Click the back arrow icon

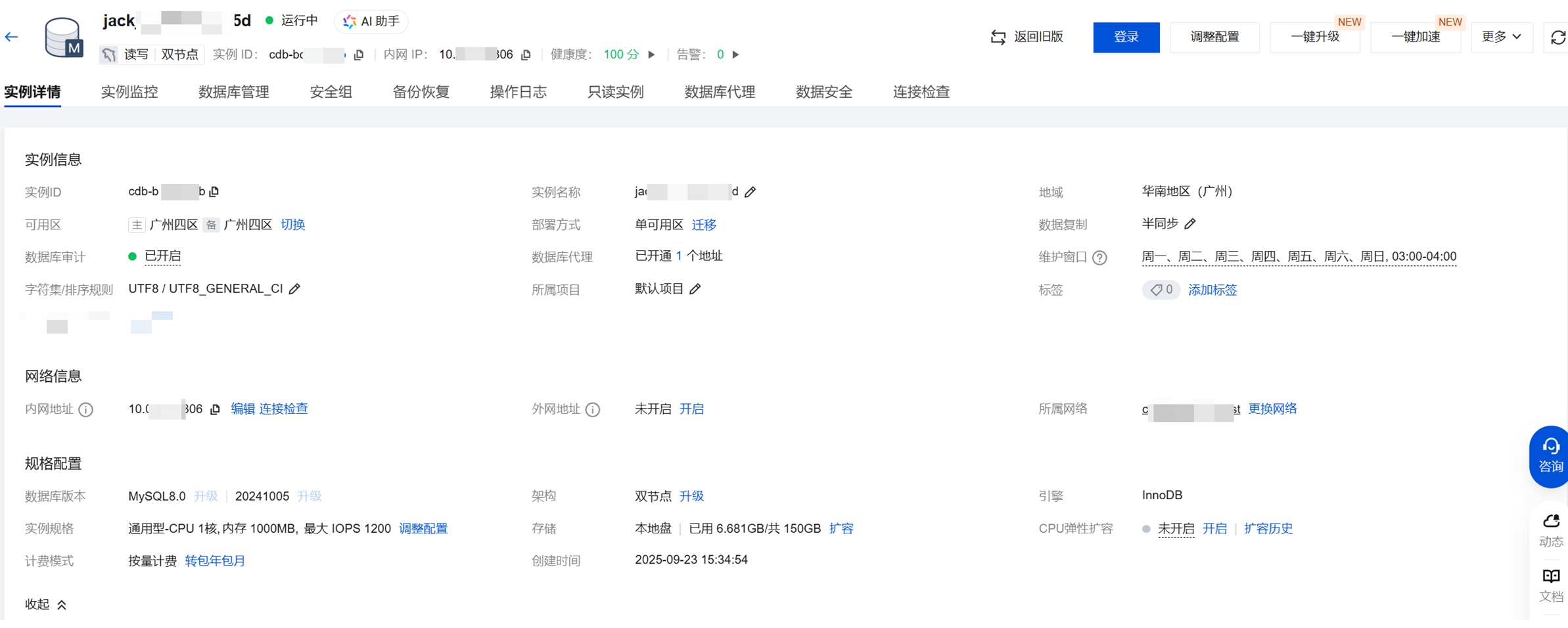click(x=12, y=37)
